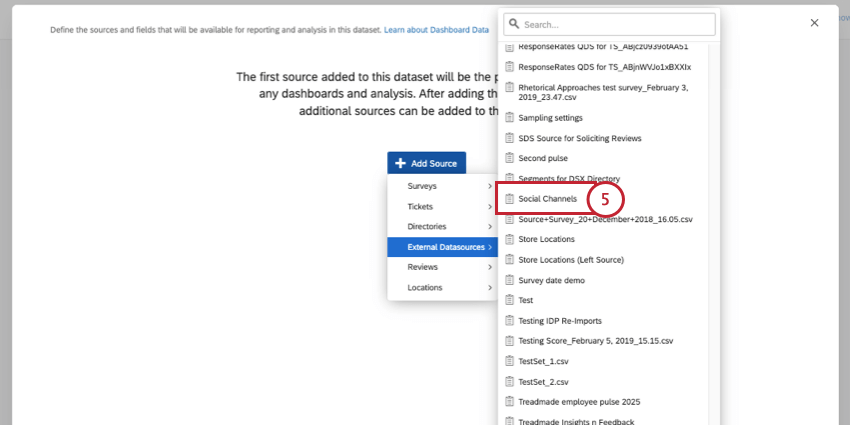Open the Surveys submenu

(x=442, y=186)
